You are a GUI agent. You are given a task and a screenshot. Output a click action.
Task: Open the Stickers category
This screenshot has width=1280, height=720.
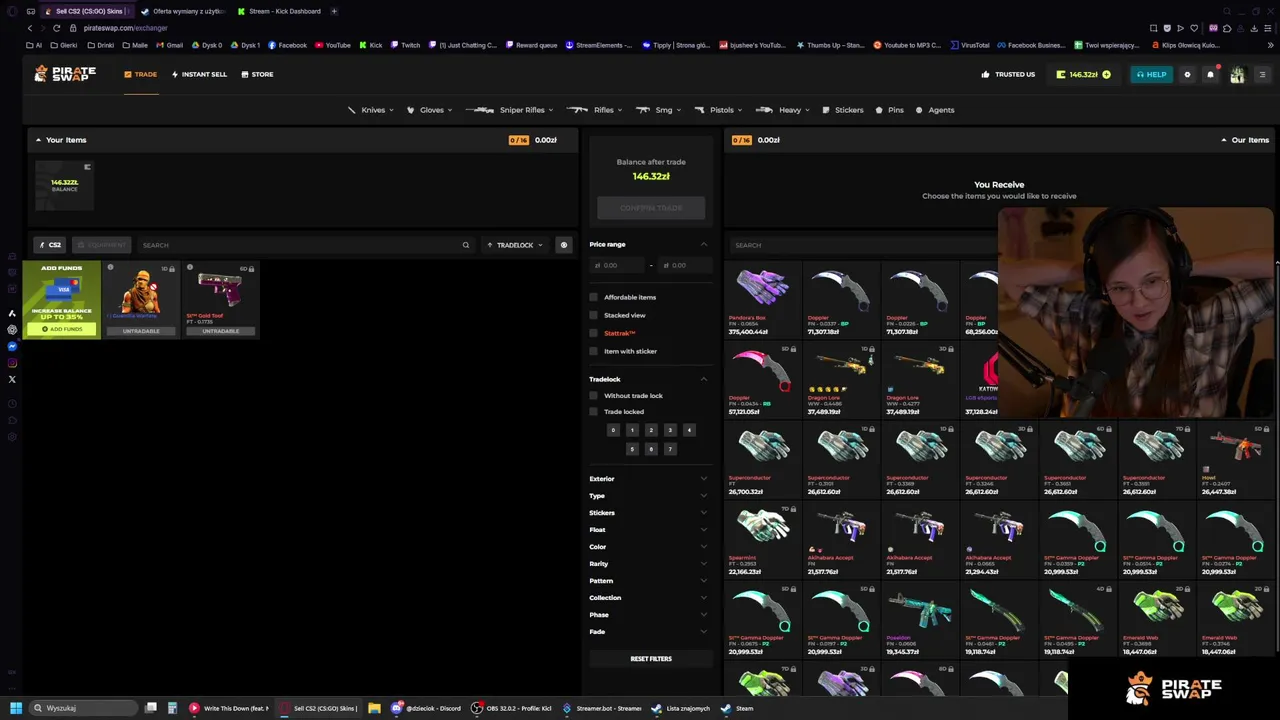pyautogui.click(x=843, y=110)
